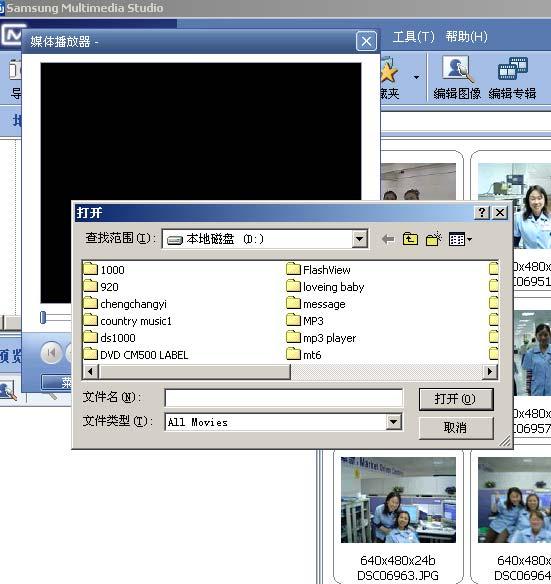Go back to previous folder in Open dialog
This screenshot has height=584, width=551.
pyautogui.click(x=388, y=239)
